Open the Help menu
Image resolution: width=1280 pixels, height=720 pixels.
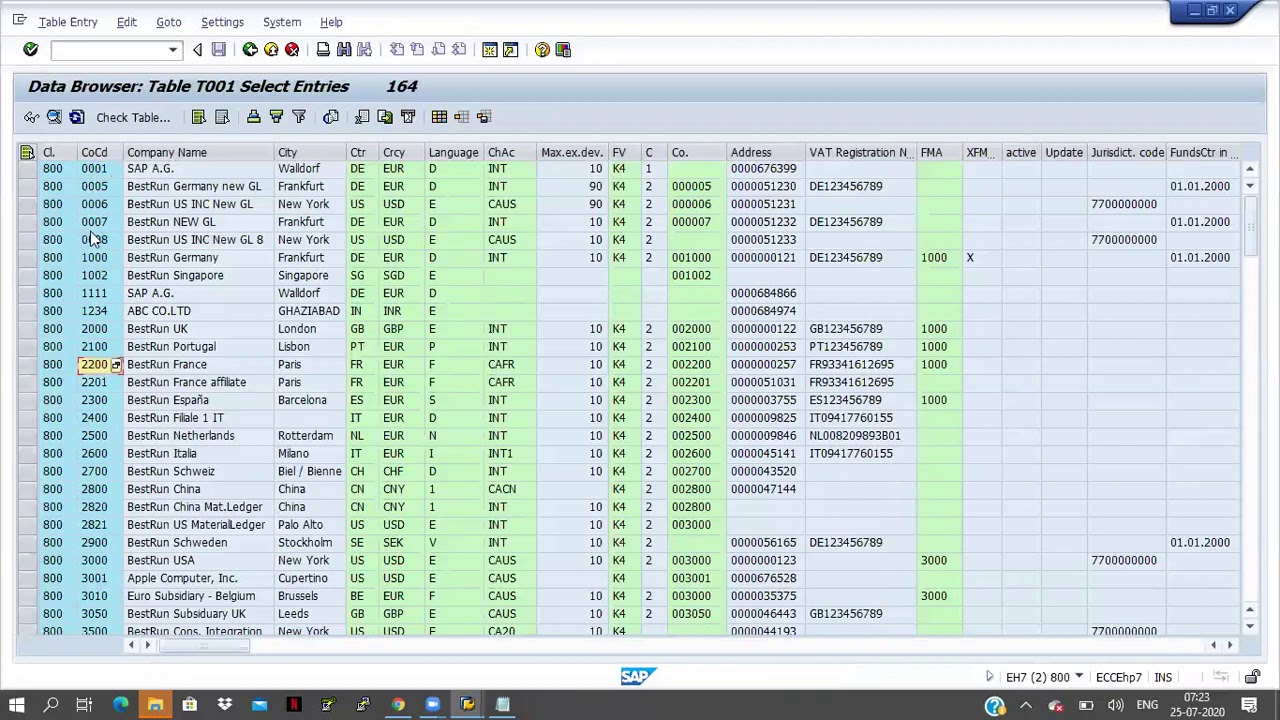click(331, 22)
